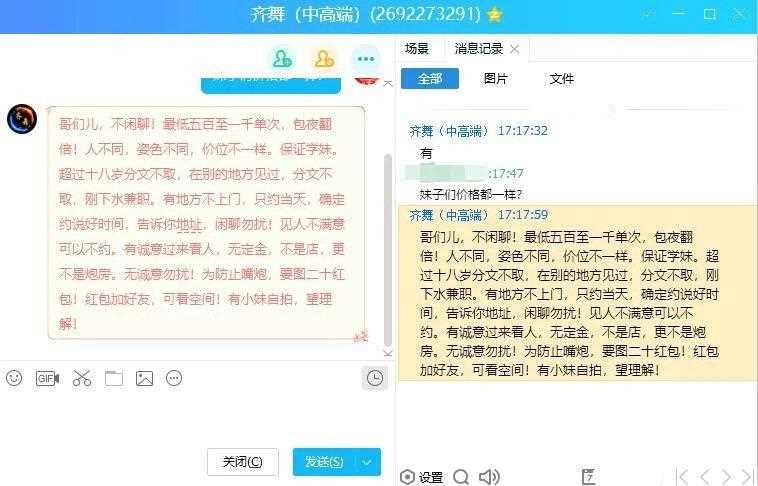Toggle message history clock icon
Screen dimensions: 758x486
[375, 378]
